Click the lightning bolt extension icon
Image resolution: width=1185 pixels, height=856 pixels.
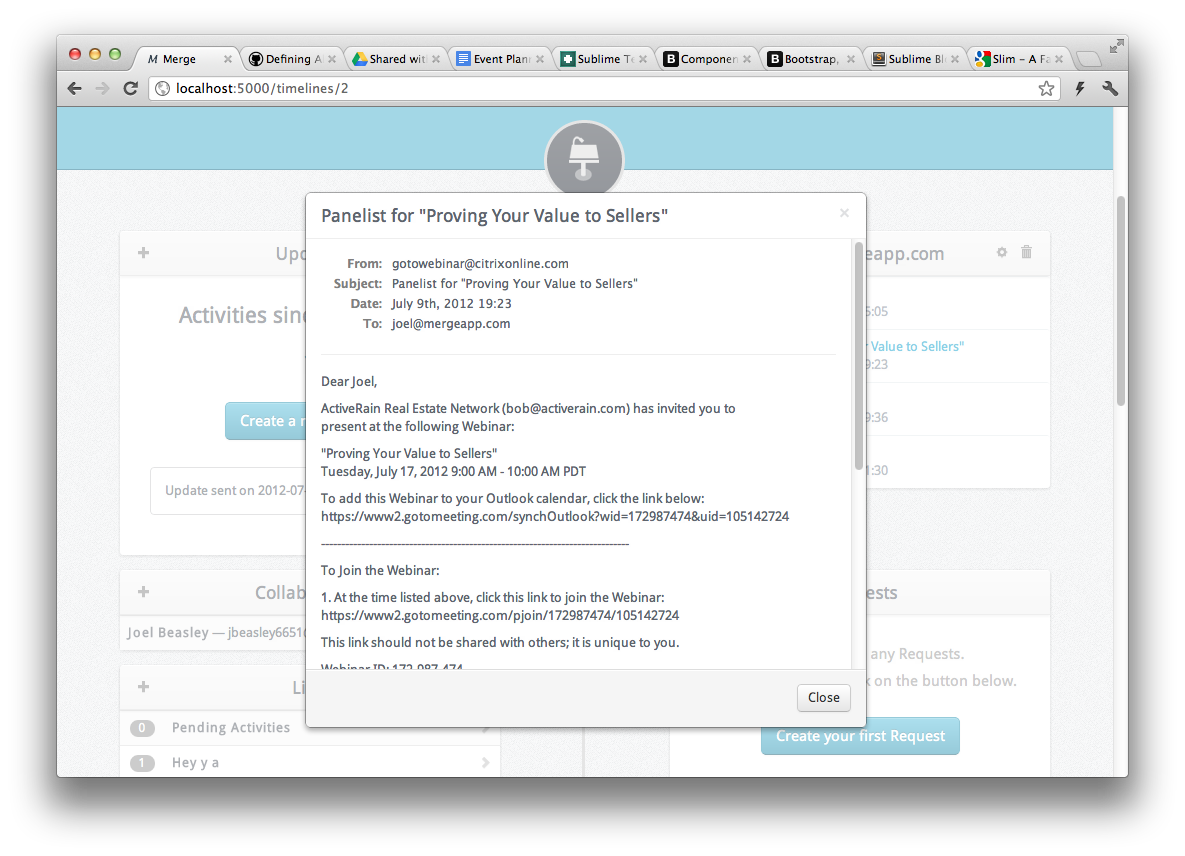(x=1080, y=89)
